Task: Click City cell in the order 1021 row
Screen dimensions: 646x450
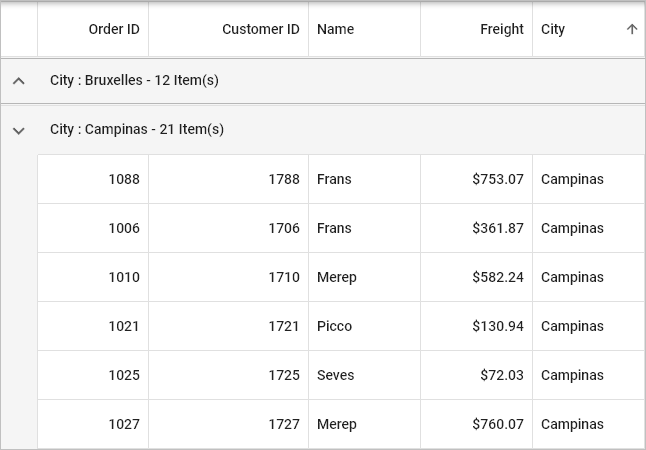Action: [x=589, y=326]
